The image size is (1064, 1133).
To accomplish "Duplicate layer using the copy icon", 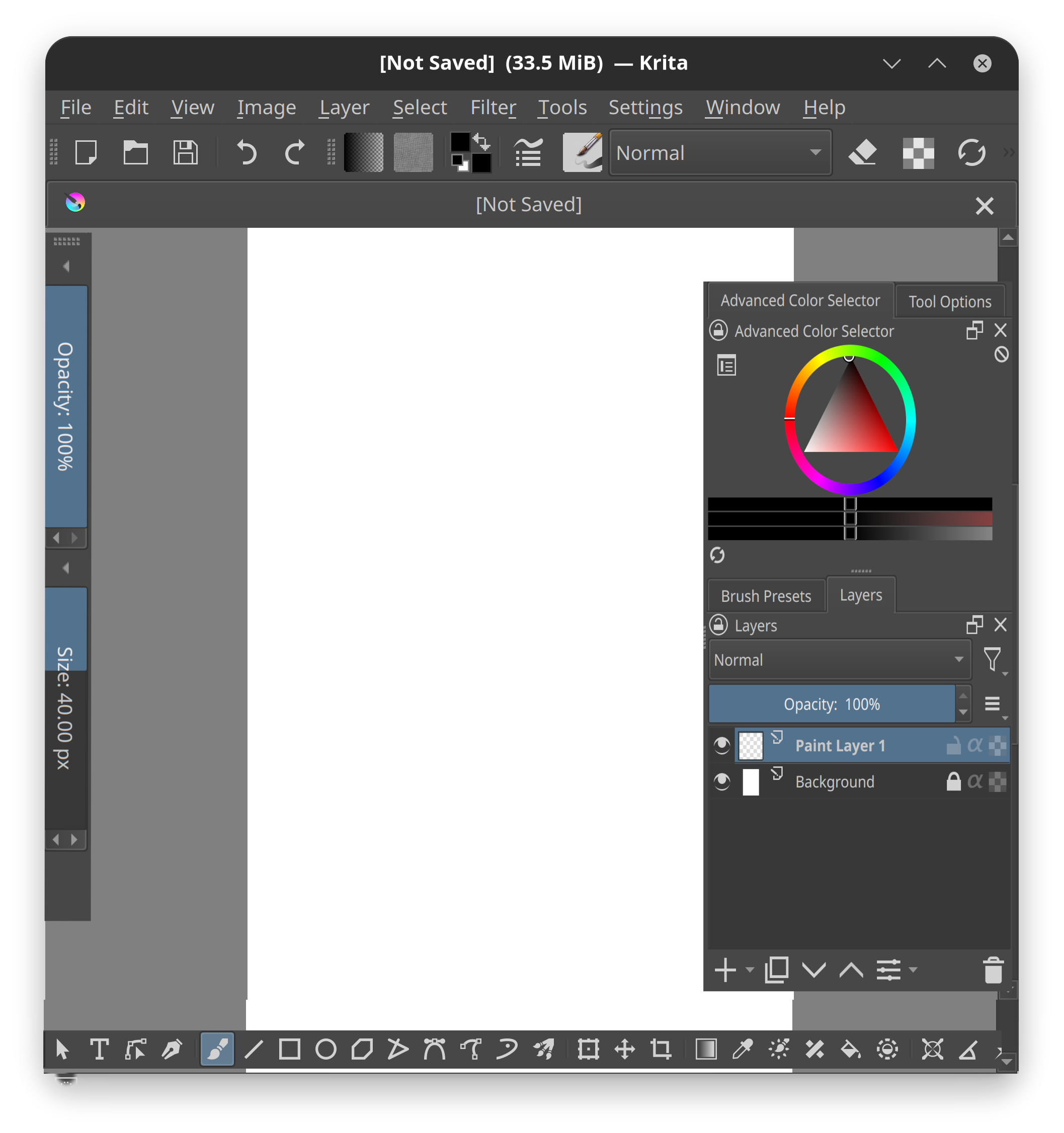I will click(x=776, y=970).
